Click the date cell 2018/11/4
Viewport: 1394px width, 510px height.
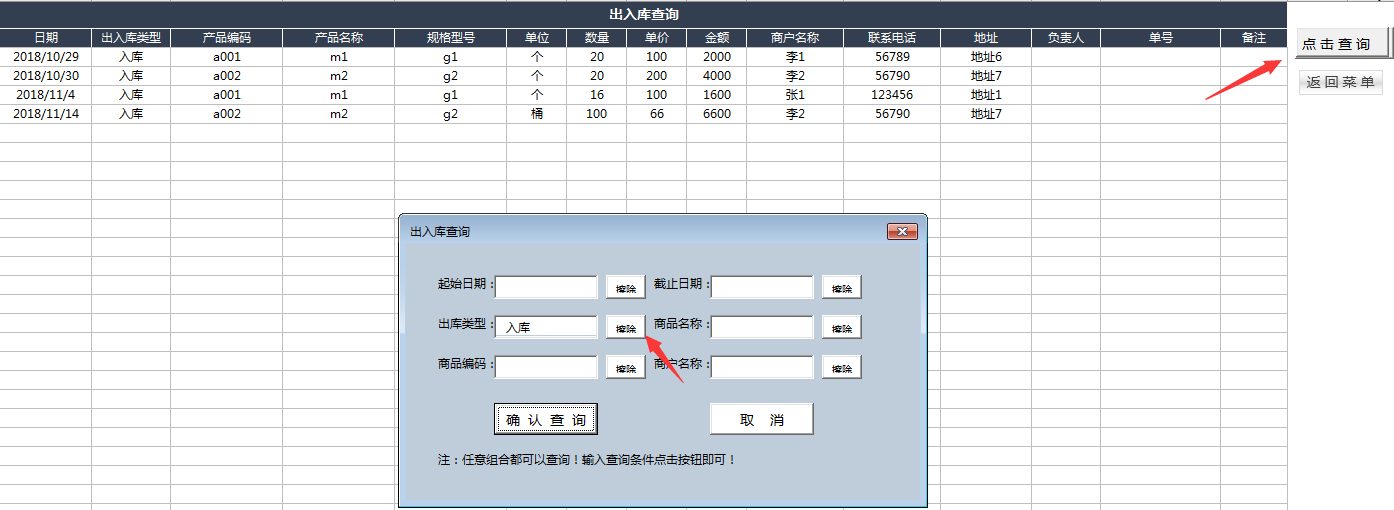tap(46, 95)
